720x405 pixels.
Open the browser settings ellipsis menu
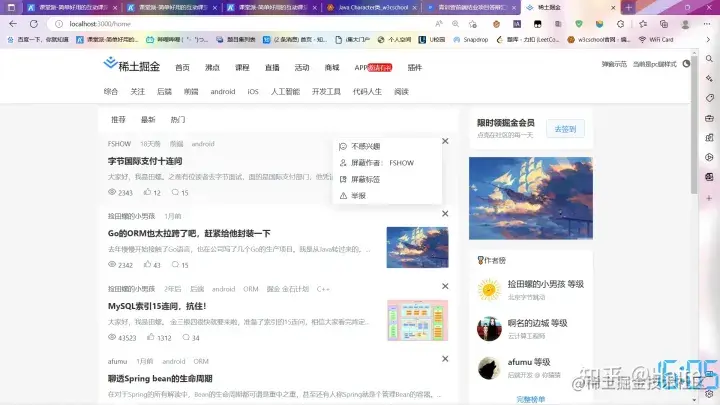coord(707,24)
